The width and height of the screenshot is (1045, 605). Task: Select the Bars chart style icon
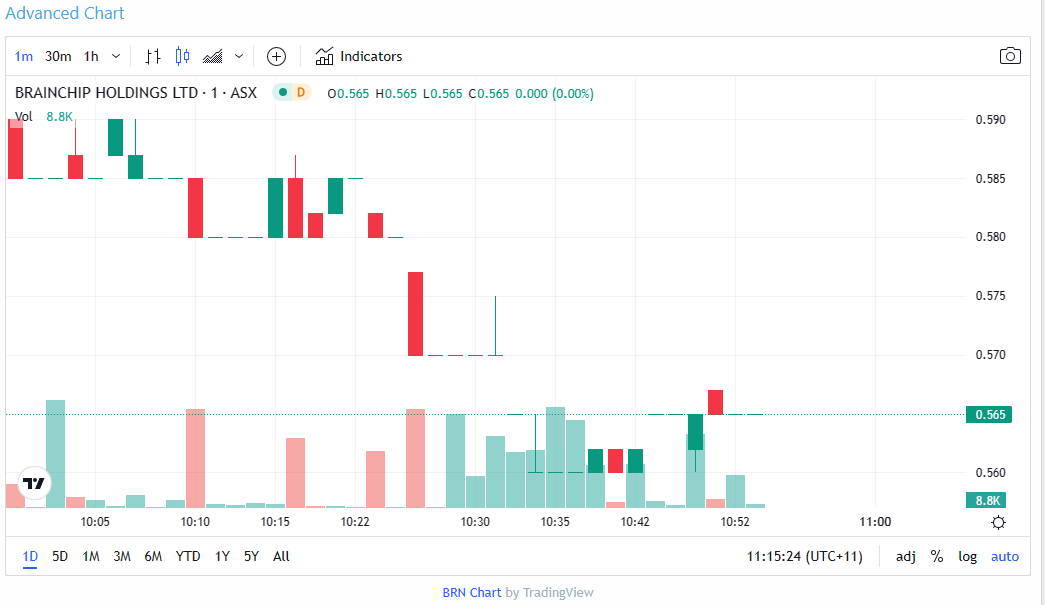[153, 56]
